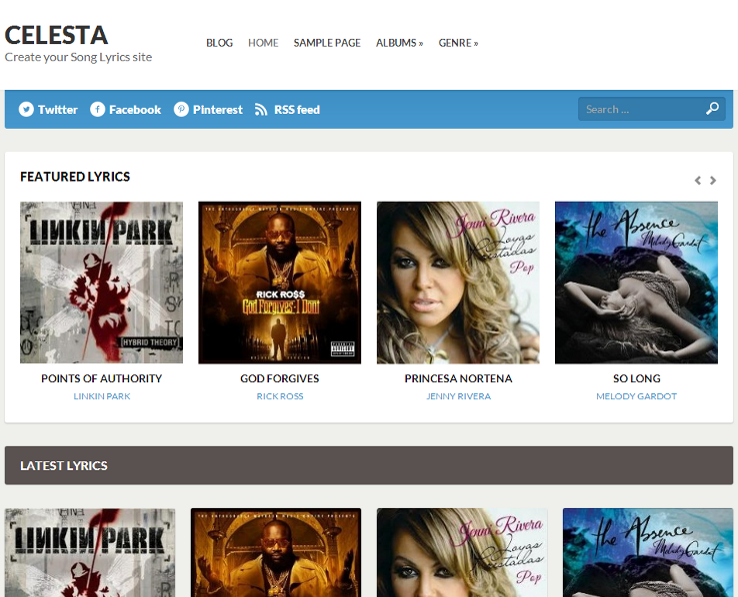Open the featured Melody Gardot album cover

click(636, 283)
